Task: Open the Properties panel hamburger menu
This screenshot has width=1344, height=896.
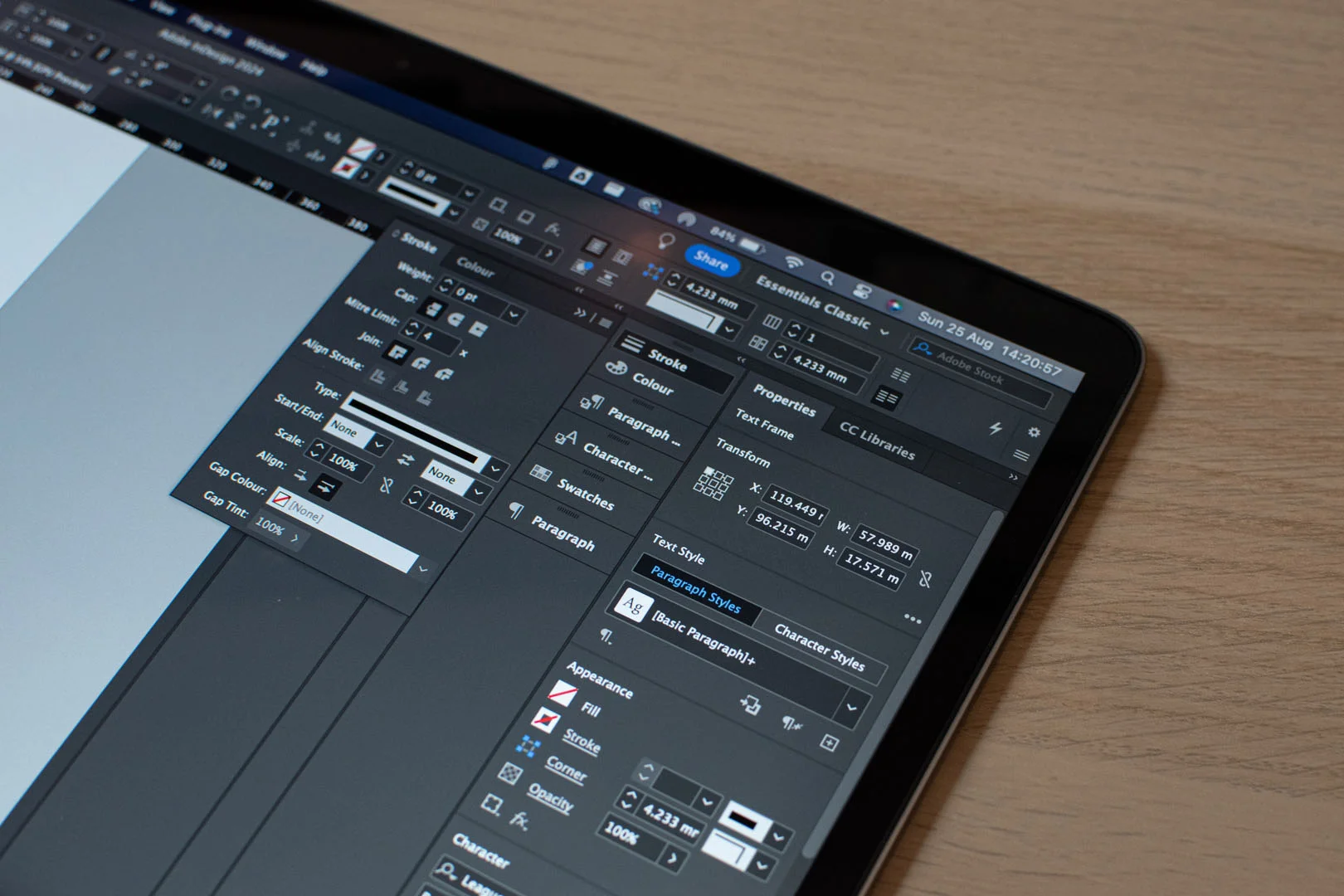Action: [1021, 455]
